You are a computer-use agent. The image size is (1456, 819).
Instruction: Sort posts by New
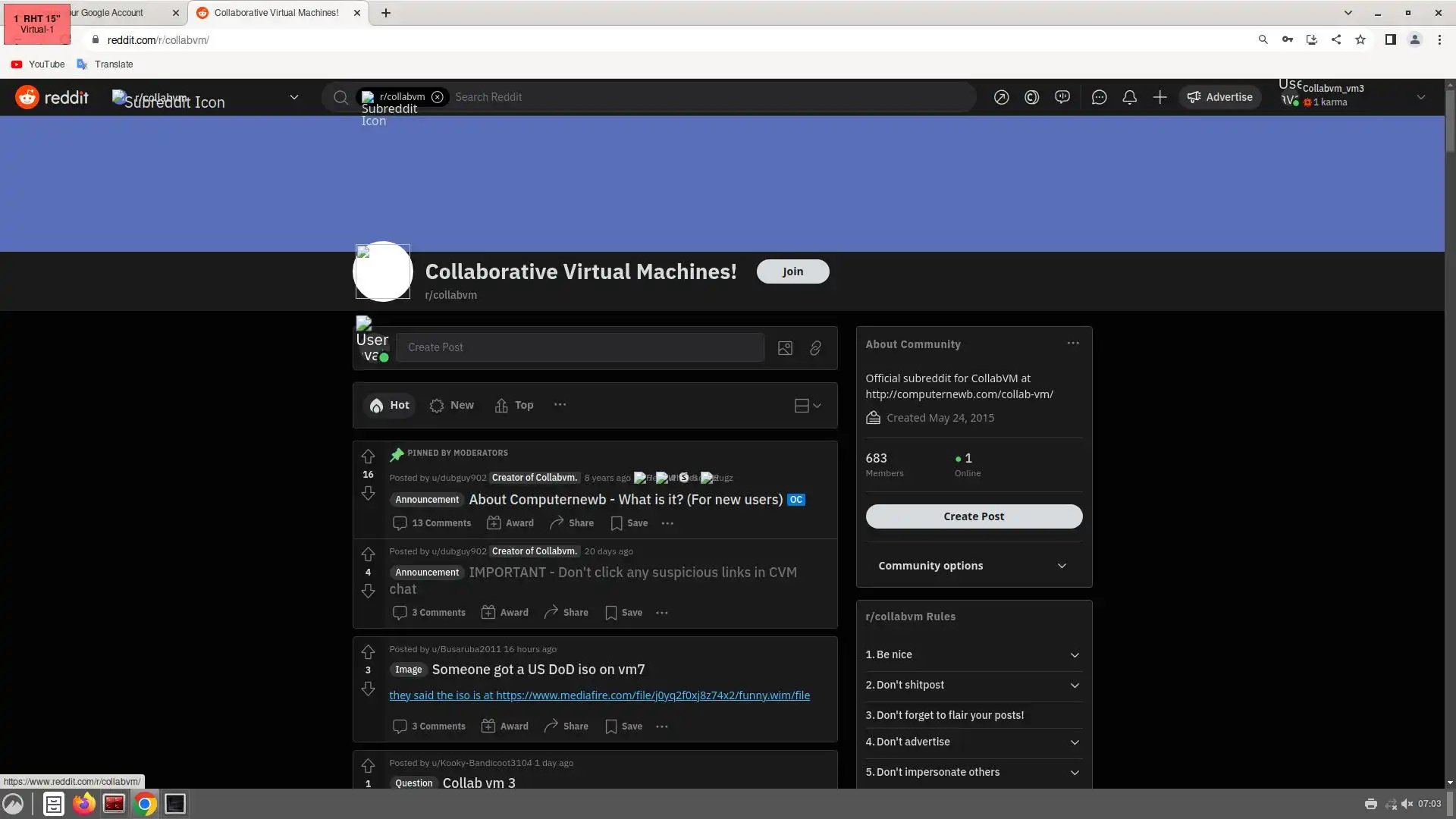click(x=452, y=406)
